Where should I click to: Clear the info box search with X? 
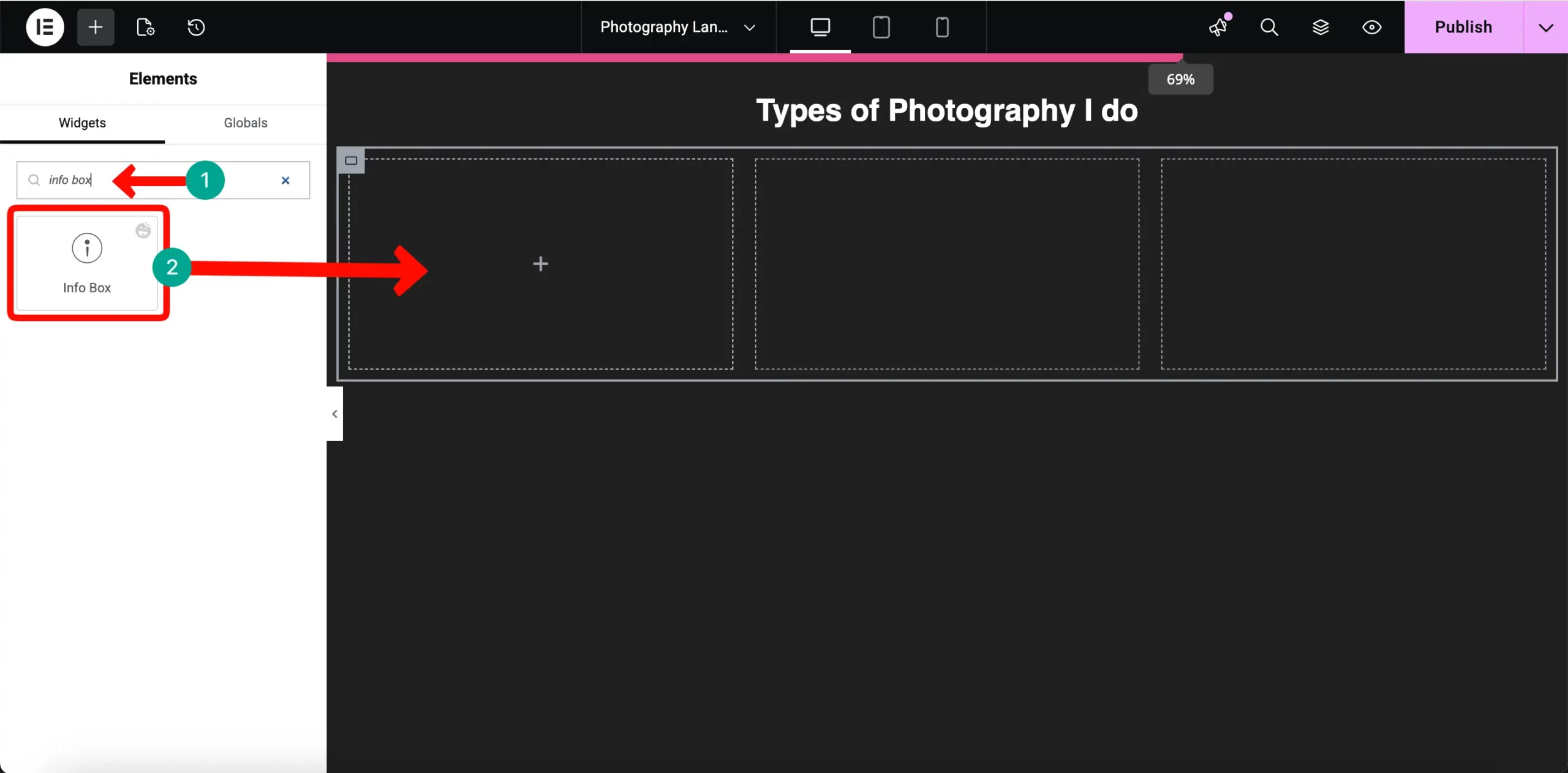click(x=285, y=181)
